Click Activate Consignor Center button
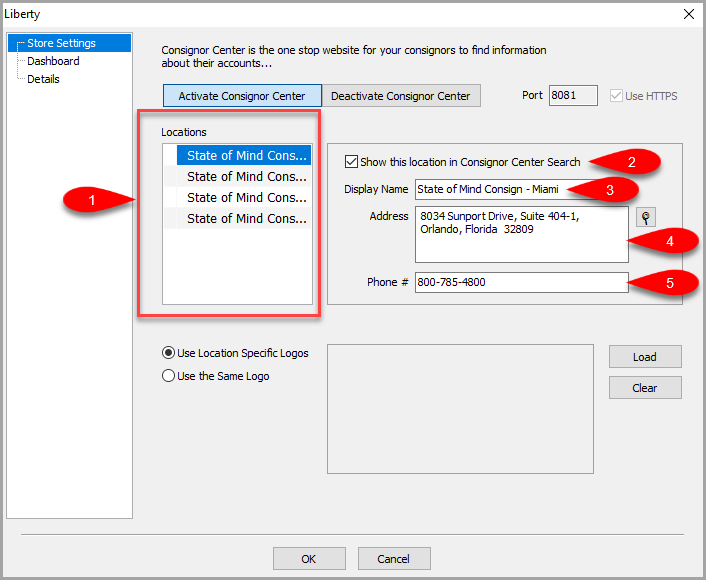 242,95
